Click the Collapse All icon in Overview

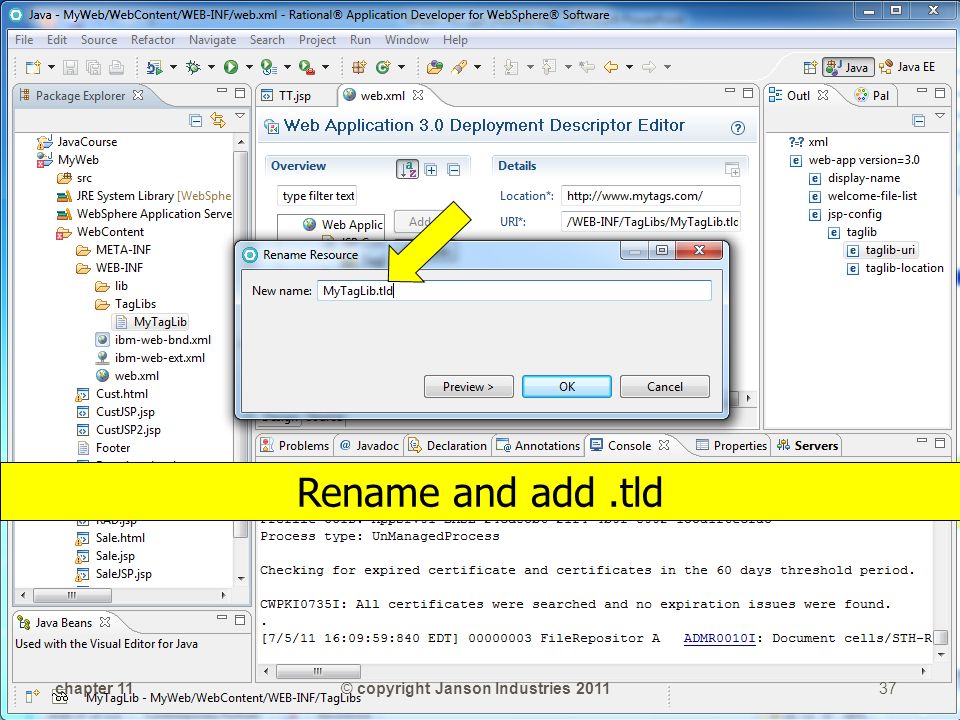(454, 170)
